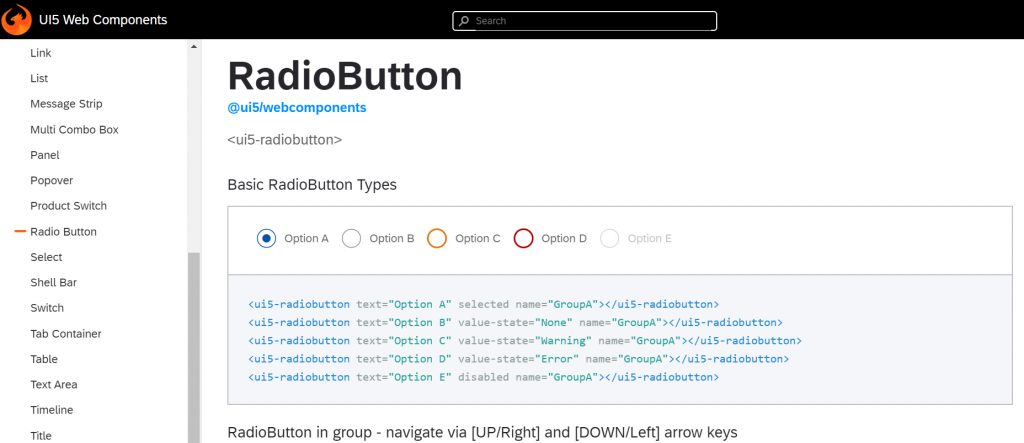Click the code line with value-state="Warning"

tap(525, 341)
